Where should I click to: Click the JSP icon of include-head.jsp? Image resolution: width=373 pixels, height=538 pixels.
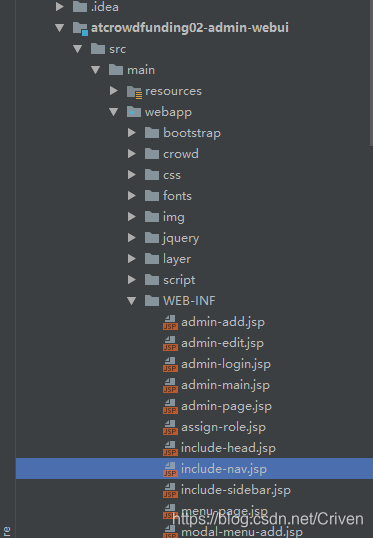pos(170,448)
